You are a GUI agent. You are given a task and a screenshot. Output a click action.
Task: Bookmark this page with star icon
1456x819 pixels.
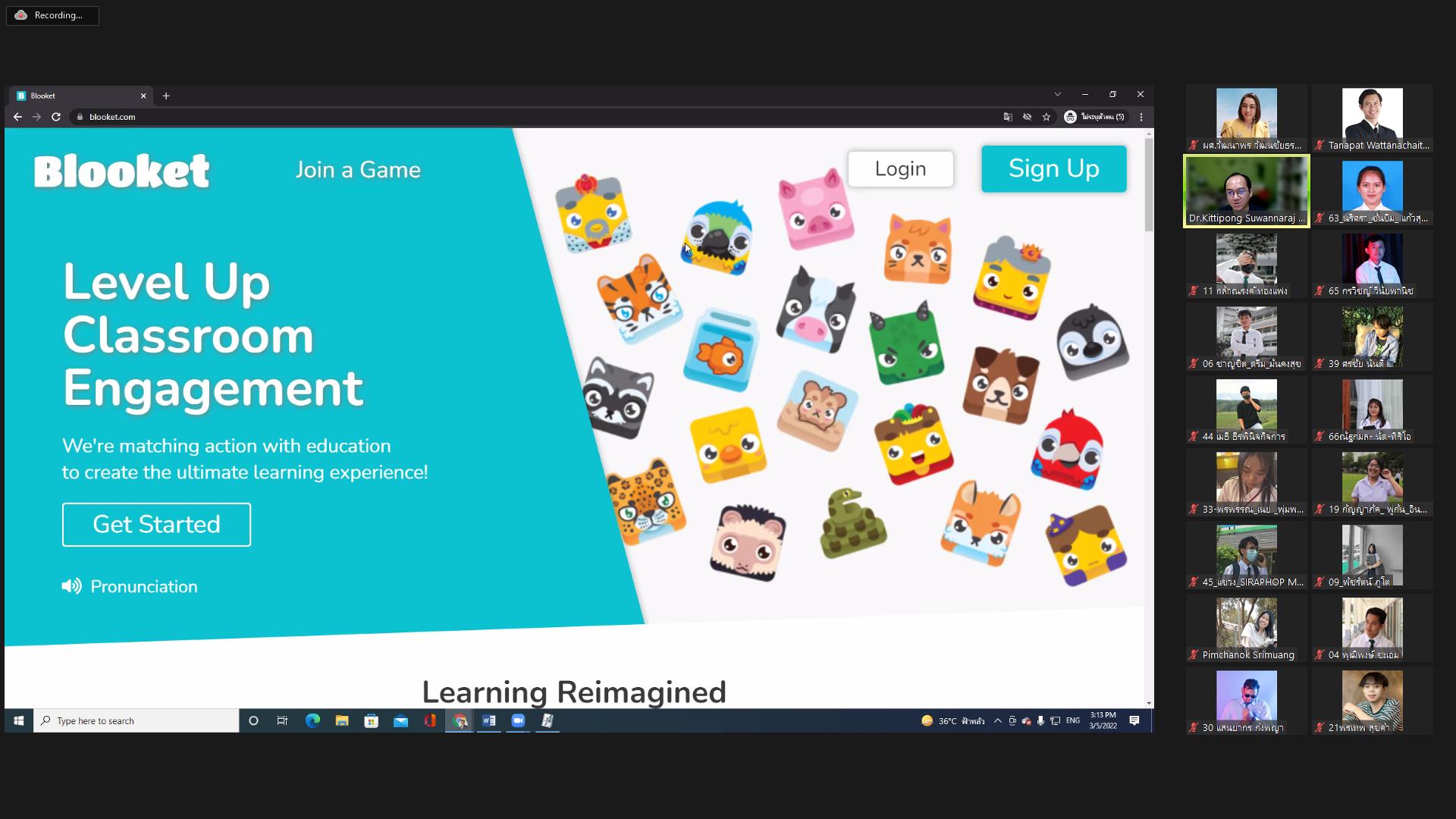(1046, 117)
